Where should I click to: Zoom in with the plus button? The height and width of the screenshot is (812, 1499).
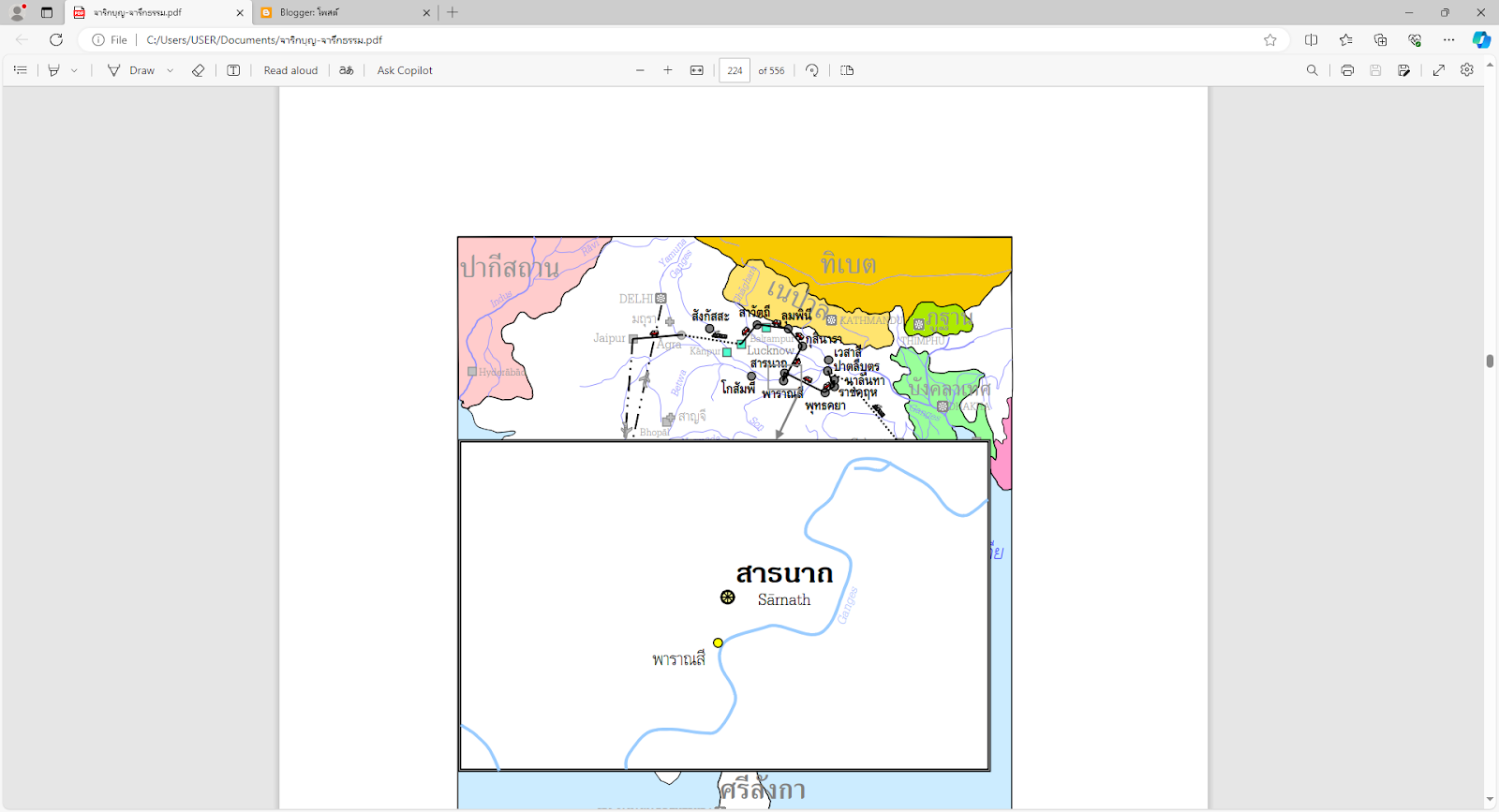pos(668,70)
